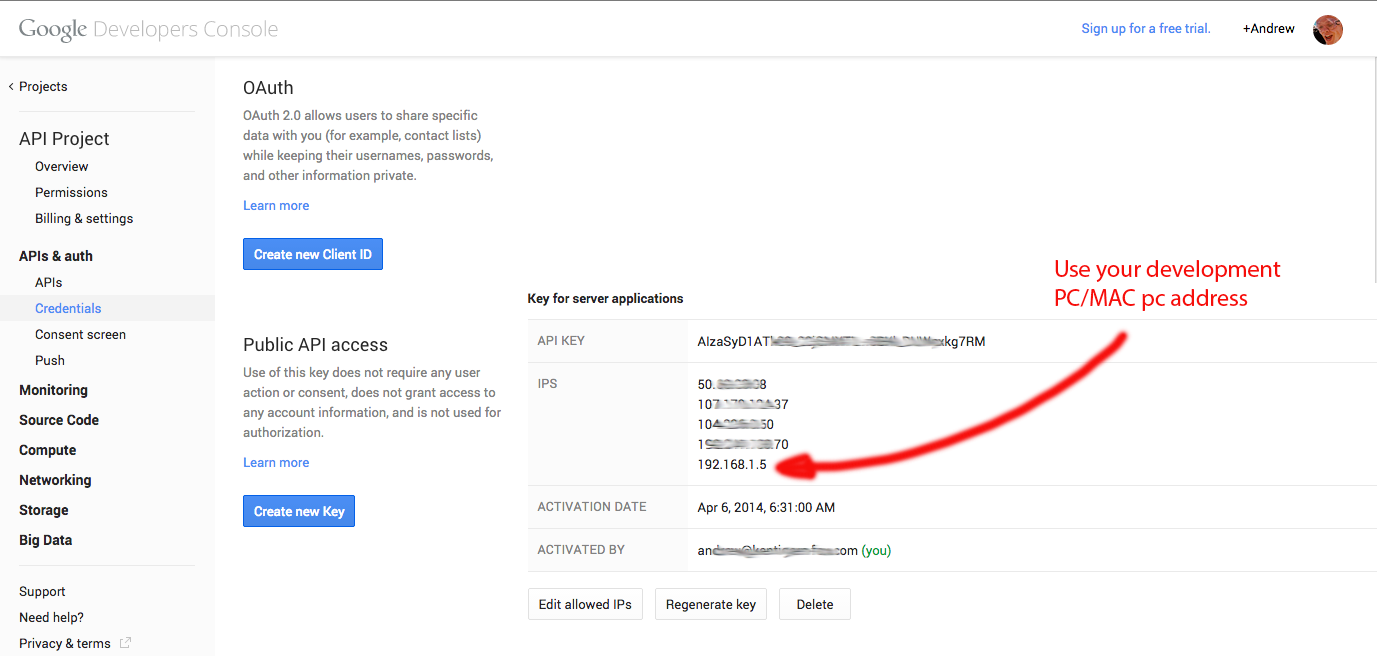Click the Delete key button
The width and height of the screenshot is (1377, 656).
click(815, 604)
